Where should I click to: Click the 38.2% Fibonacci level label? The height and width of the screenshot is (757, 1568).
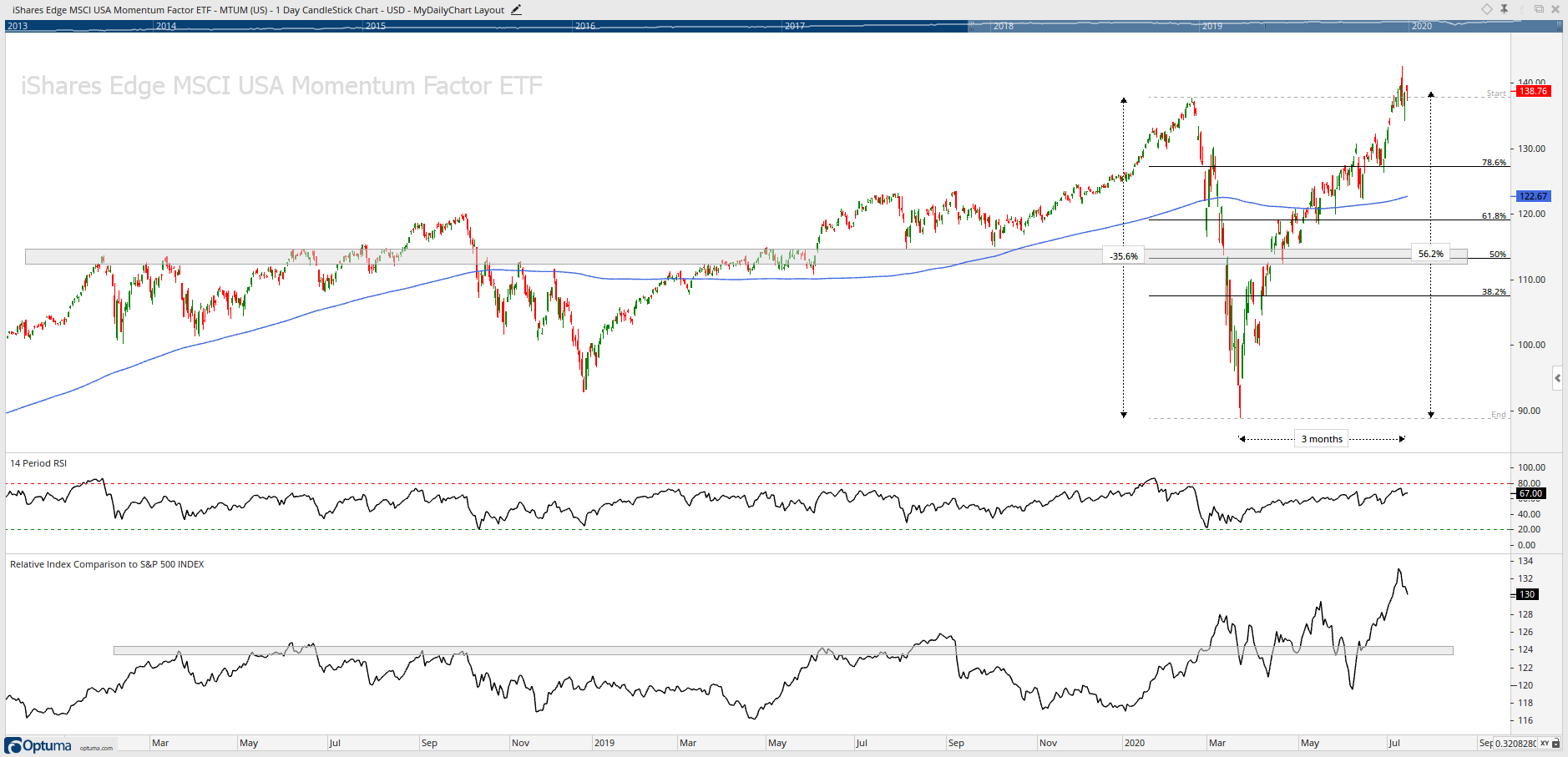(1494, 291)
